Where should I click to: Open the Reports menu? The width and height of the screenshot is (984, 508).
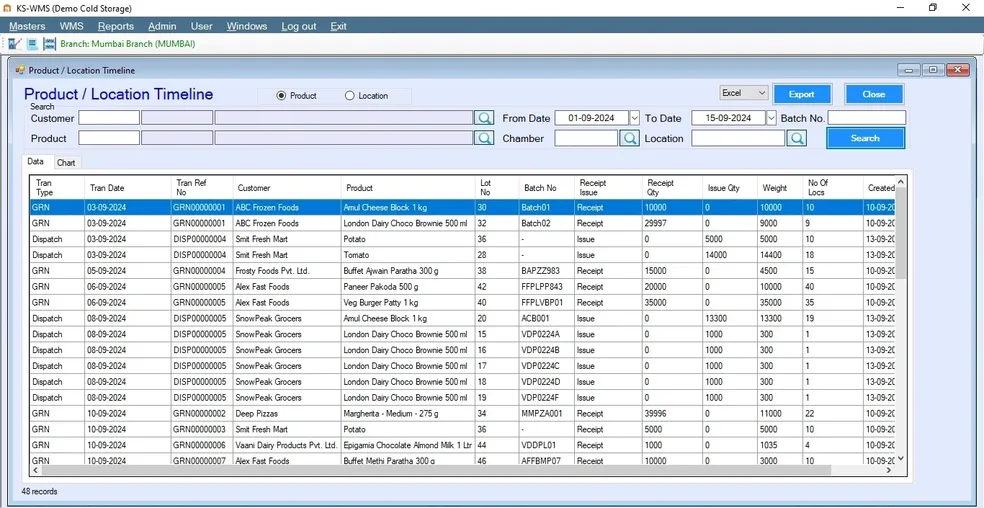click(x=116, y=26)
